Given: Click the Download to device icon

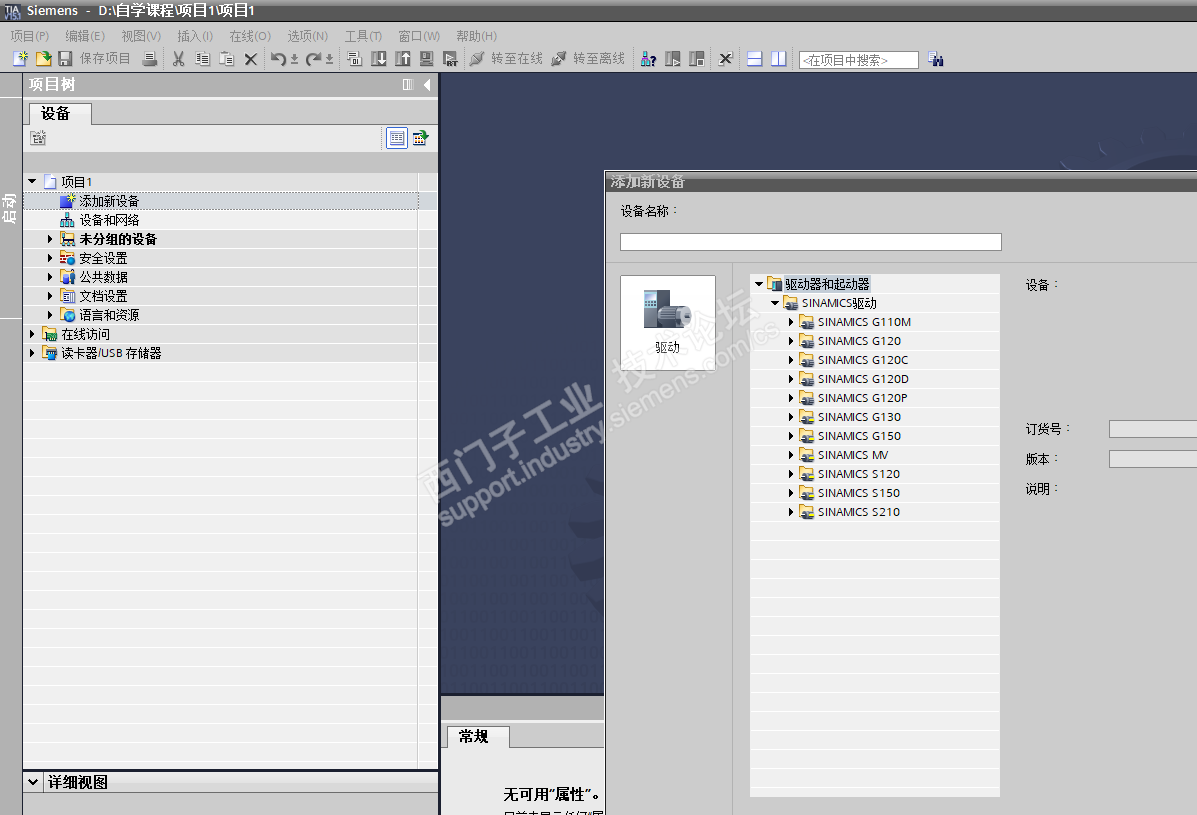Looking at the screenshot, I should click(x=379, y=59).
